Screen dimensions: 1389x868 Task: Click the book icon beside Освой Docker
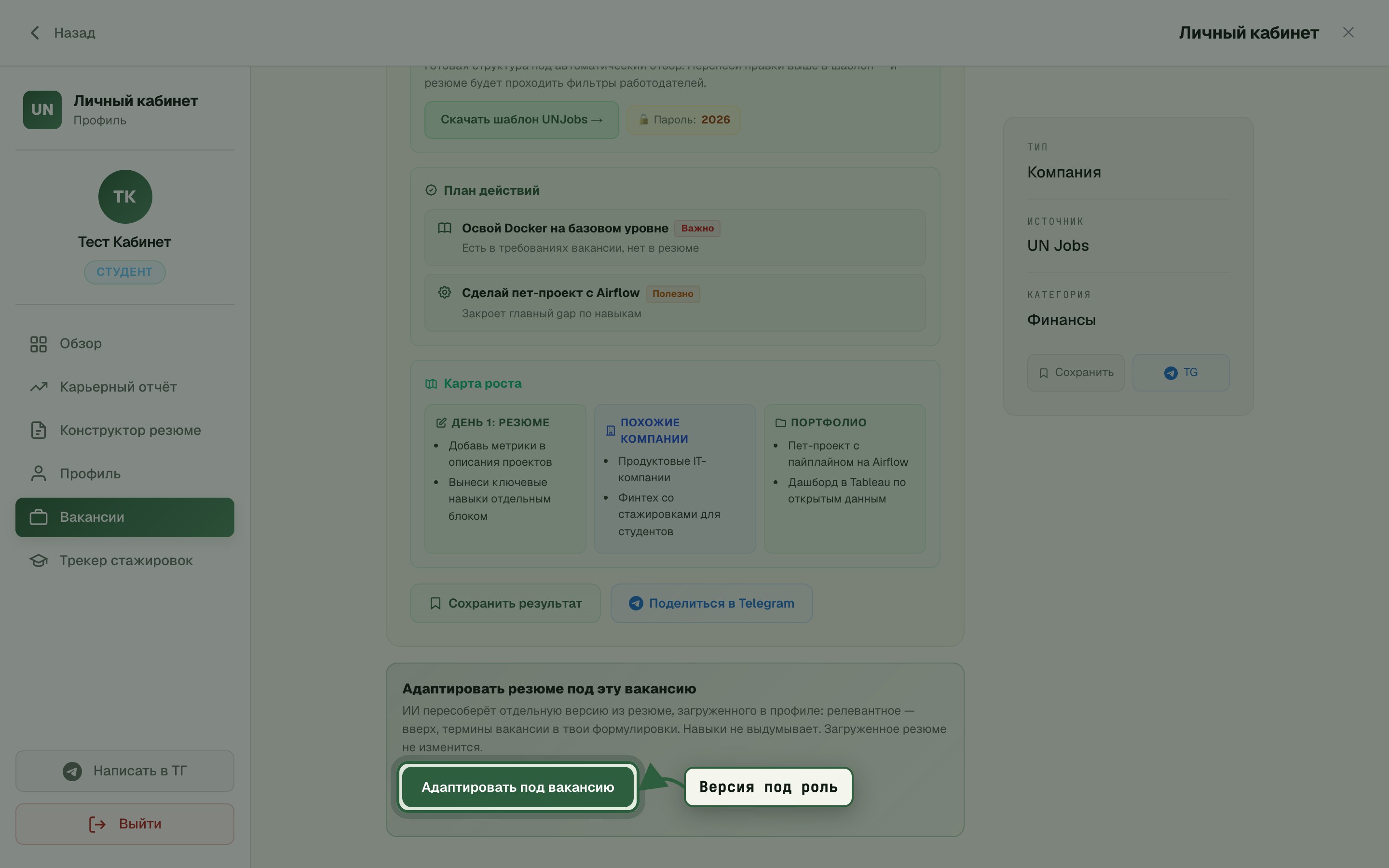click(x=444, y=228)
